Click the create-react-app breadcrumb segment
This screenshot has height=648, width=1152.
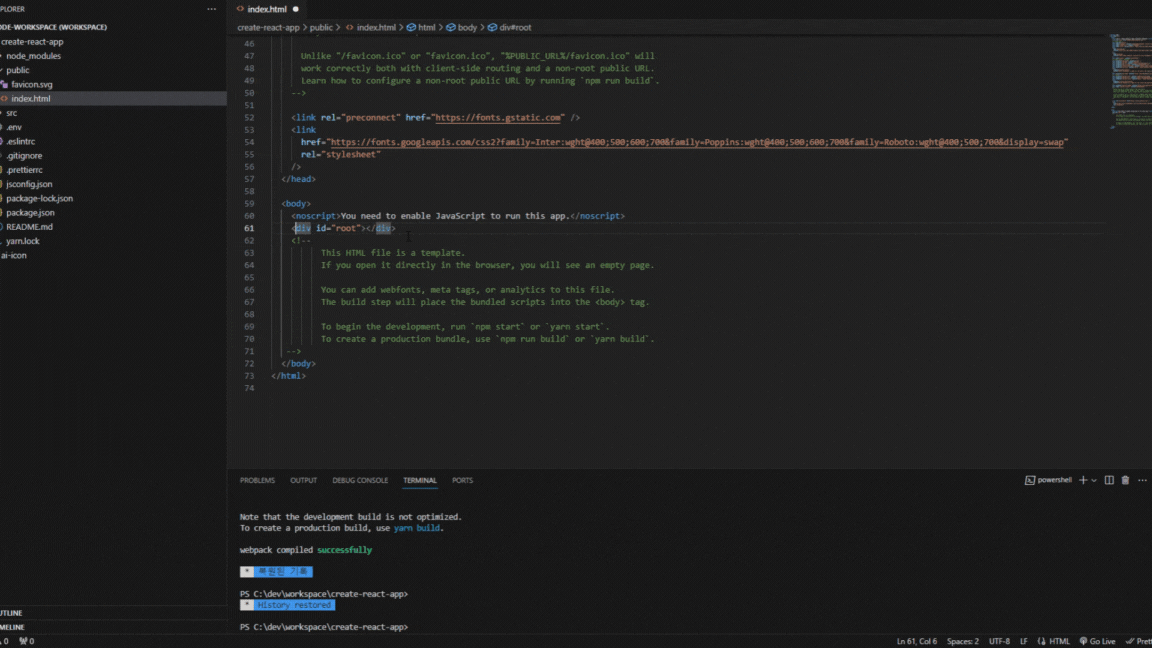point(268,28)
